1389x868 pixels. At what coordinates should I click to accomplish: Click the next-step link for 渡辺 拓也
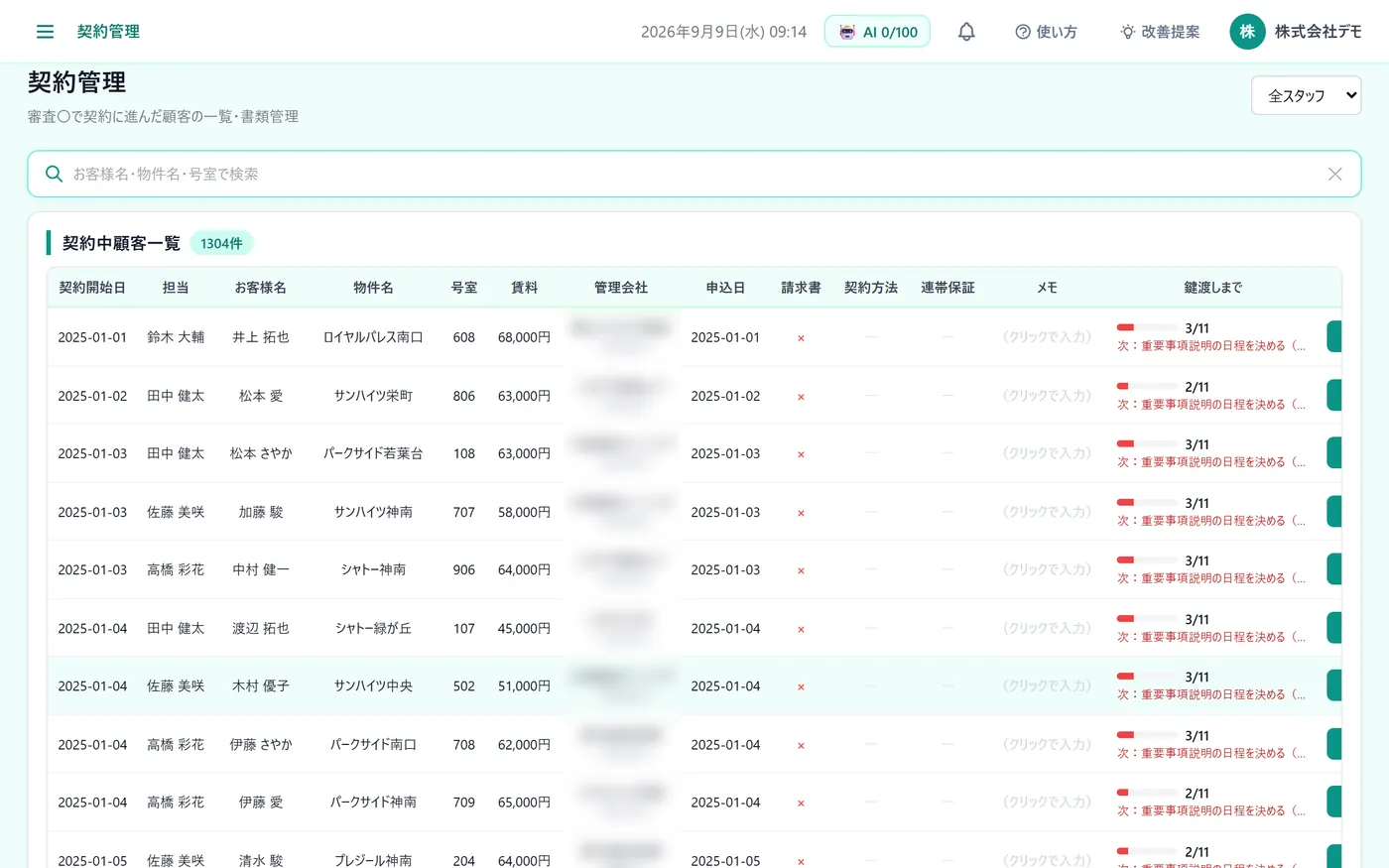click(1211, 637)
